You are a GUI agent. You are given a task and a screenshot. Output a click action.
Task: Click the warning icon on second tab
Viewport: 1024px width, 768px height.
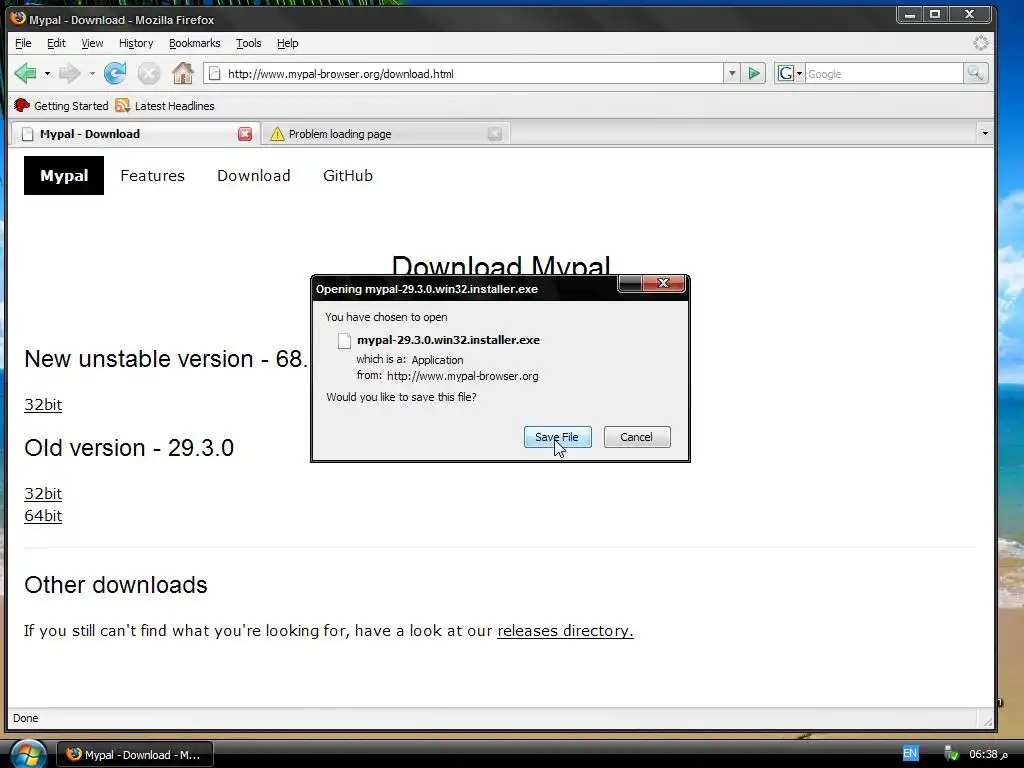(277, 134)
